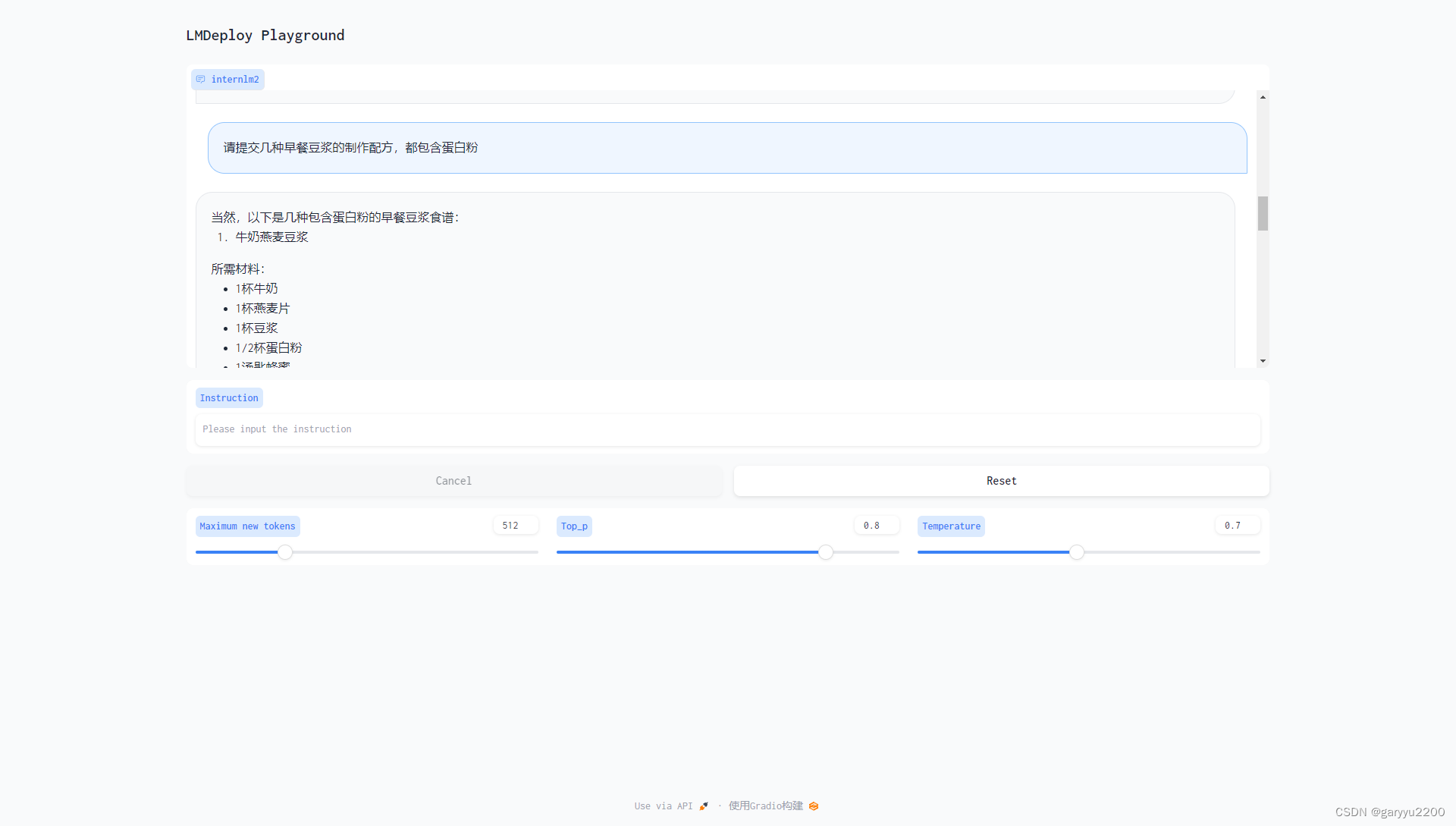Select the user message about 豆浆 recipes
The height and width of the screenshot is (826, 1456).
point(350,147)
